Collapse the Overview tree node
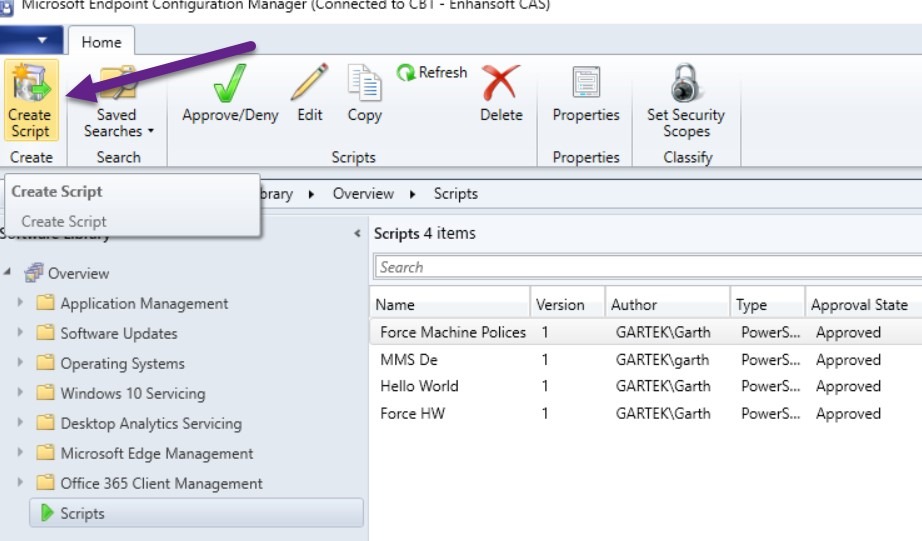Viewport: 922px width, 541px height. pos(8,272)
